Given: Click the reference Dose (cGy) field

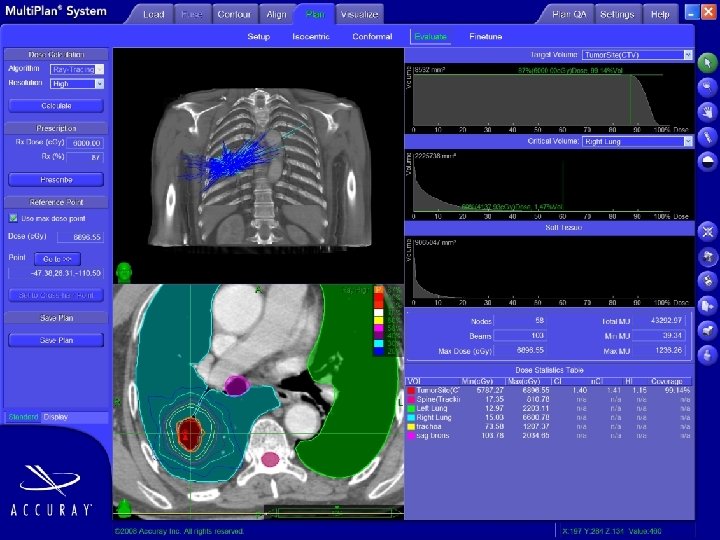Looking at the screenshot, I should click(80, 237).
